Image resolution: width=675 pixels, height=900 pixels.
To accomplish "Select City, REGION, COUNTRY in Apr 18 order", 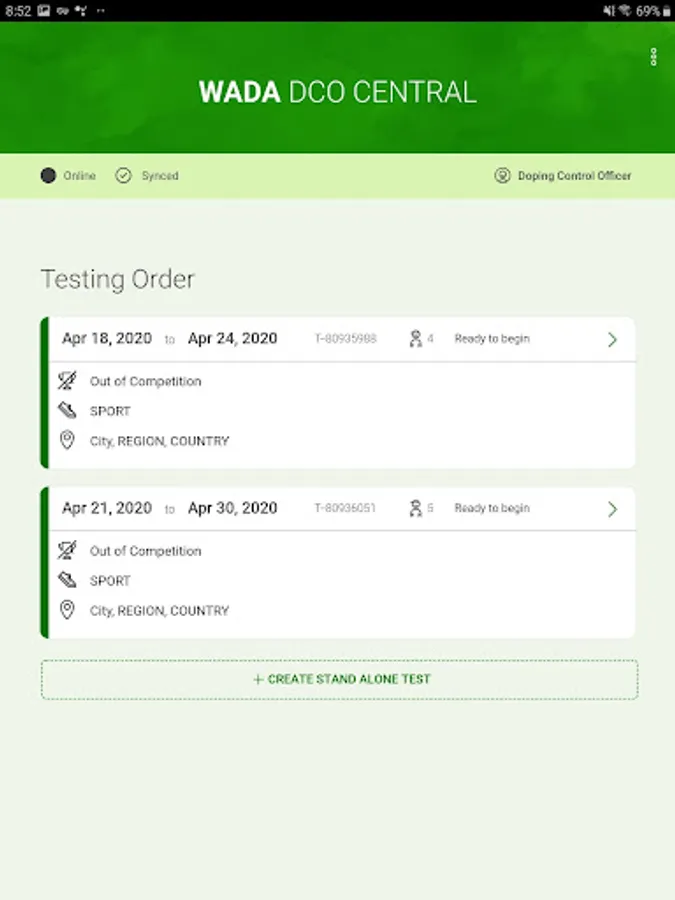I will (159, 441).
